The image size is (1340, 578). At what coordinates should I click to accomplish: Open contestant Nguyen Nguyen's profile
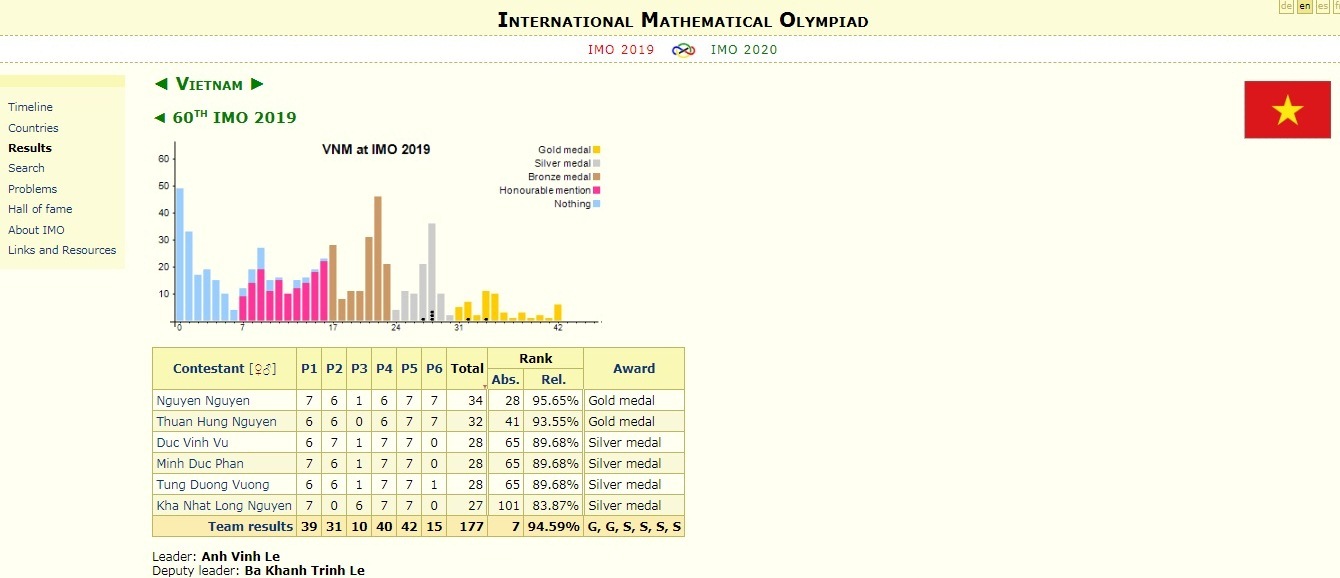tap(203, 401)
